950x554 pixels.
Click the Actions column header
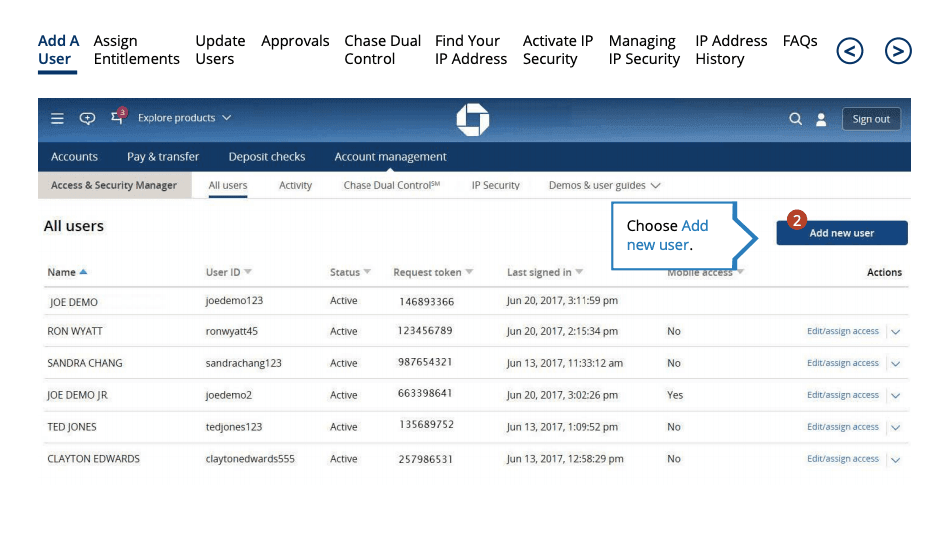884,272
